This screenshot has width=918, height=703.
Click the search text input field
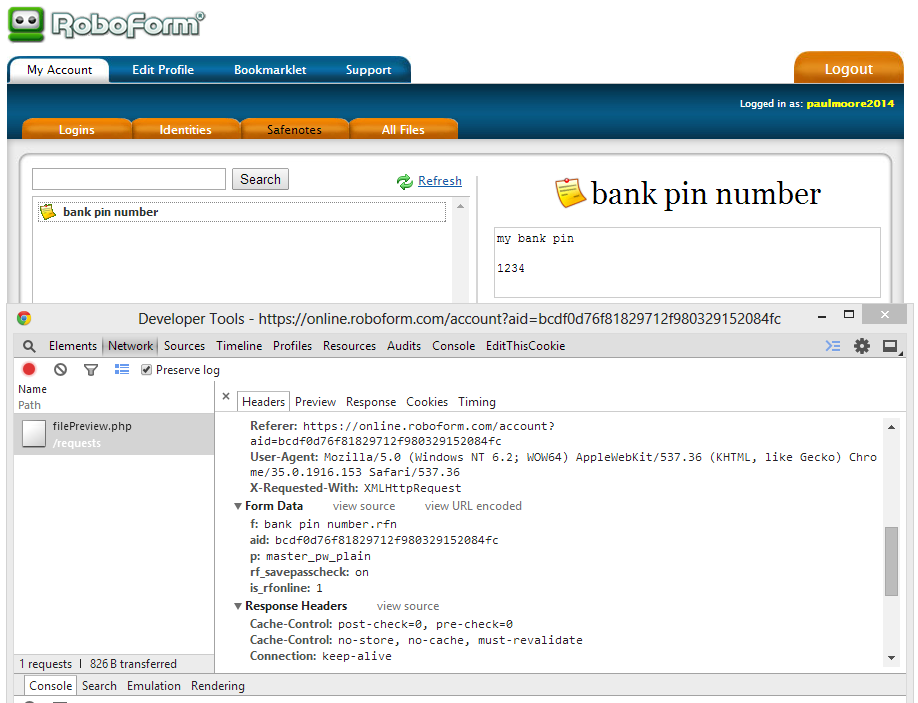(129, 179)
